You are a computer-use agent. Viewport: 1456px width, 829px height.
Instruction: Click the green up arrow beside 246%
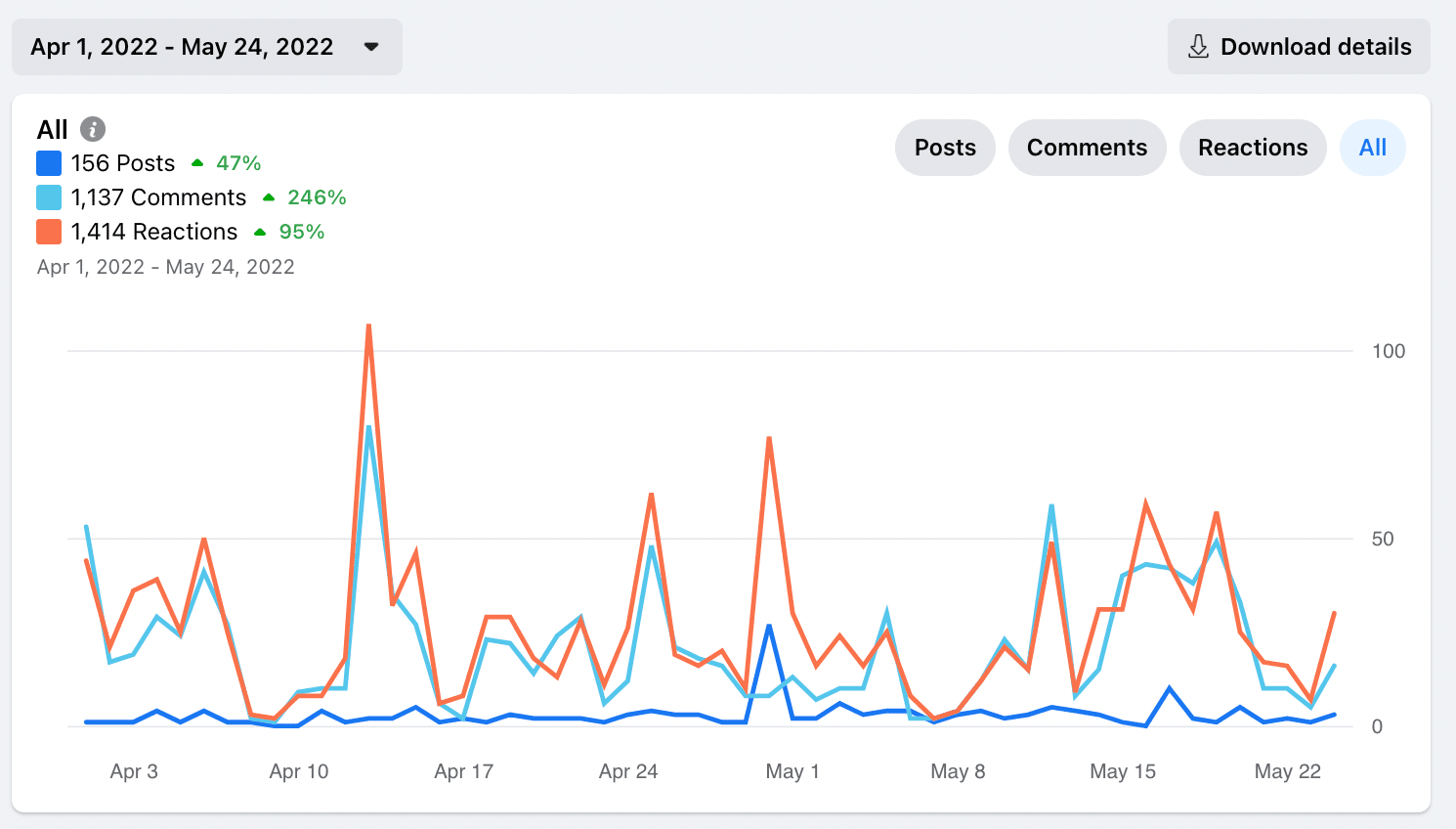pyautogui.click(x=269, y=197)
